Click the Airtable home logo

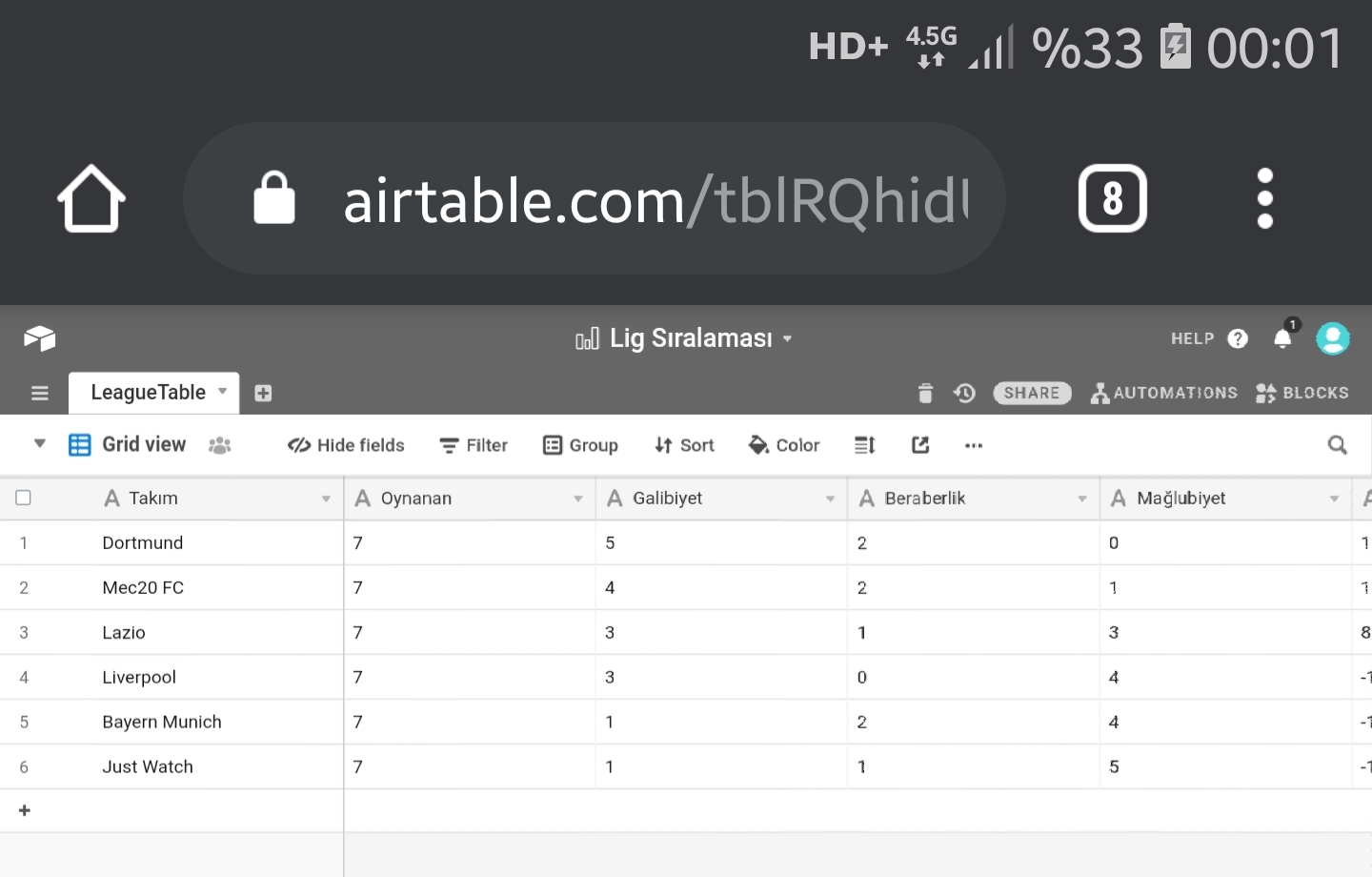click(40, 338)
